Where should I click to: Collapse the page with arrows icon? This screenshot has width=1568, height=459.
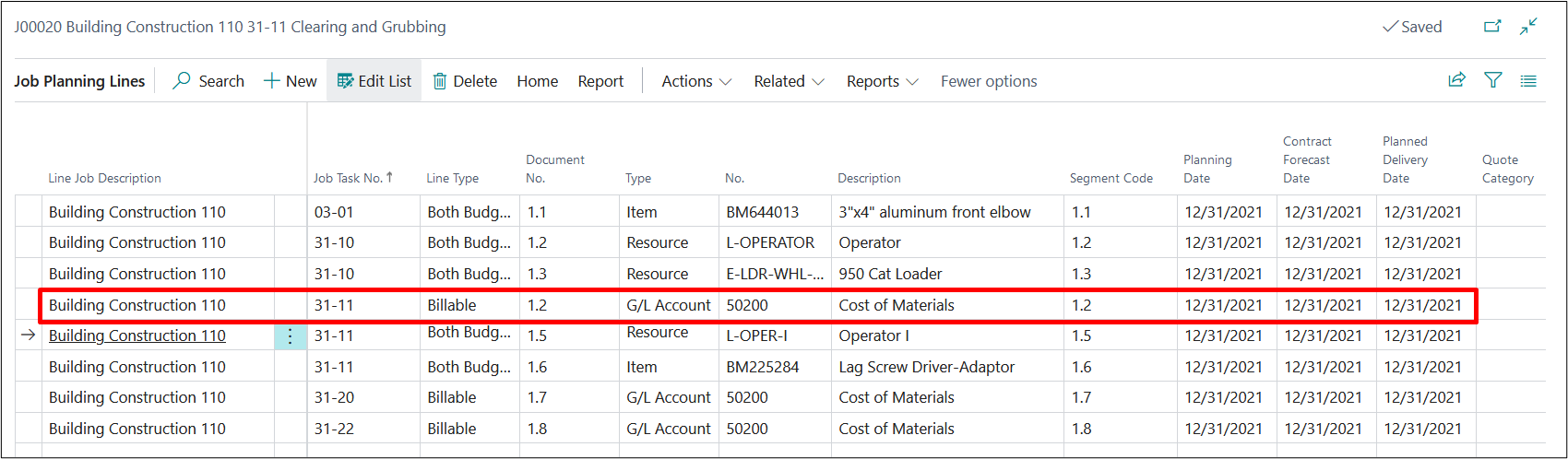[1529, 27]
